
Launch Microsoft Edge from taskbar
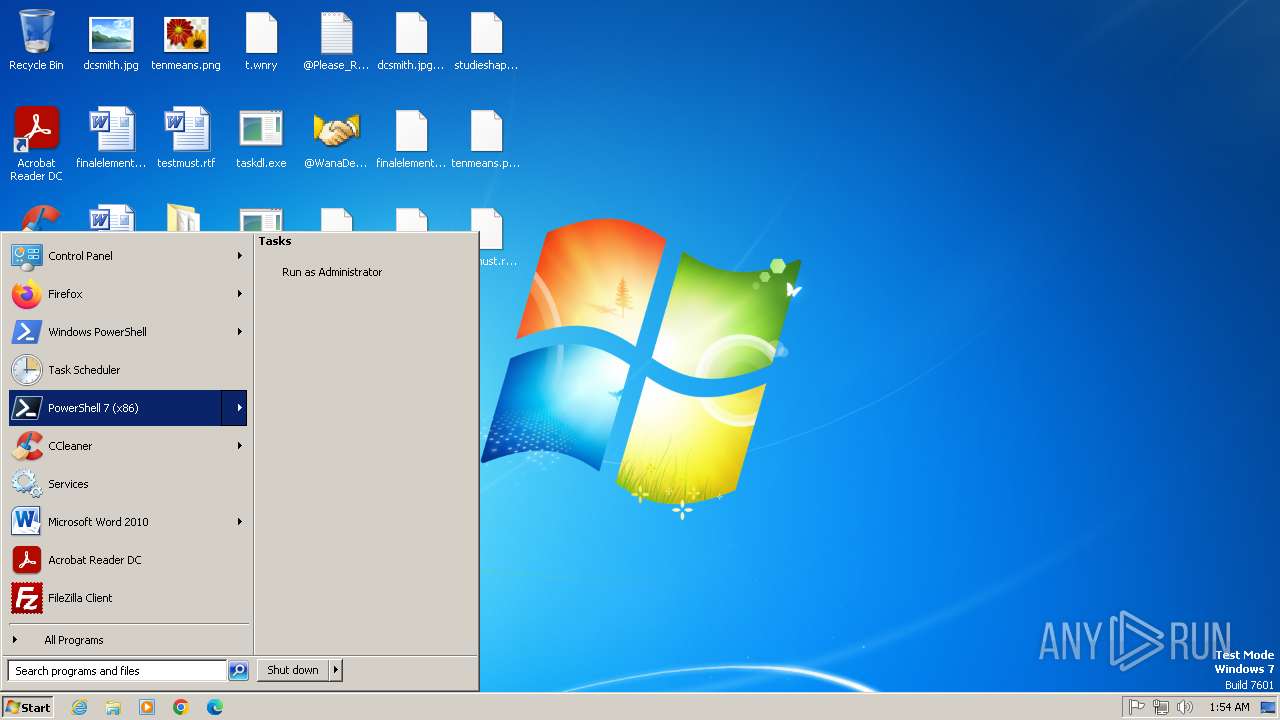tap(215, 707)
